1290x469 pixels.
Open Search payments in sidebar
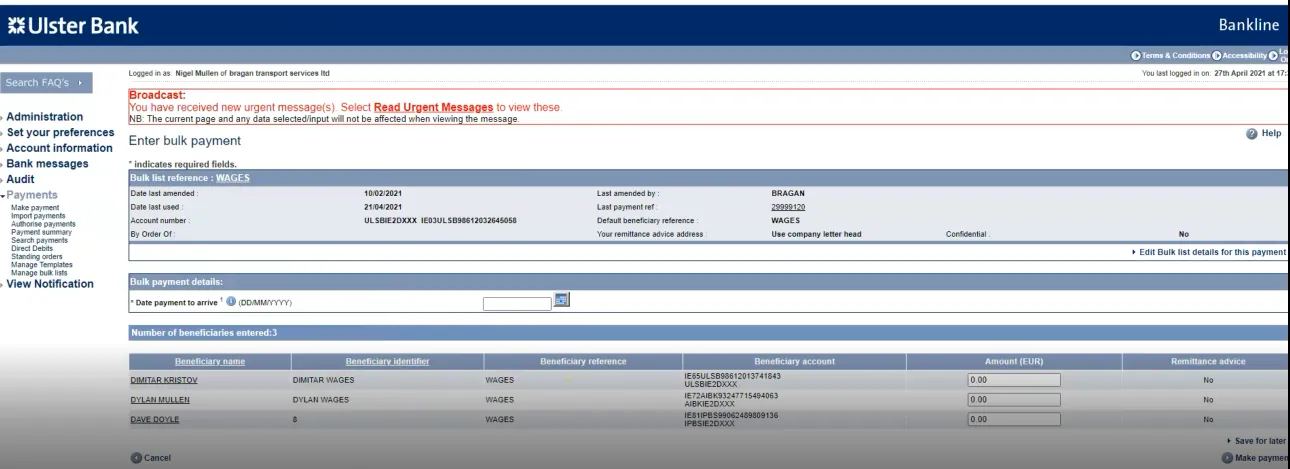[x=39, y=240]
